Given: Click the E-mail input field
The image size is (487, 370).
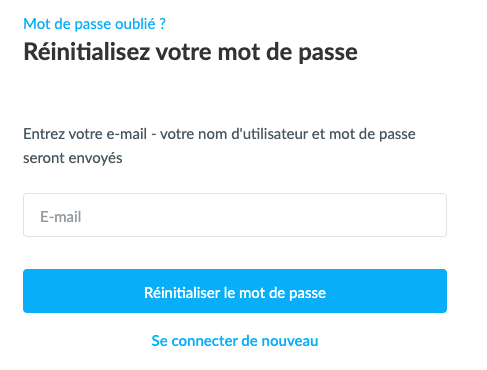Looking at the screenshot, I should coord(235,215).
